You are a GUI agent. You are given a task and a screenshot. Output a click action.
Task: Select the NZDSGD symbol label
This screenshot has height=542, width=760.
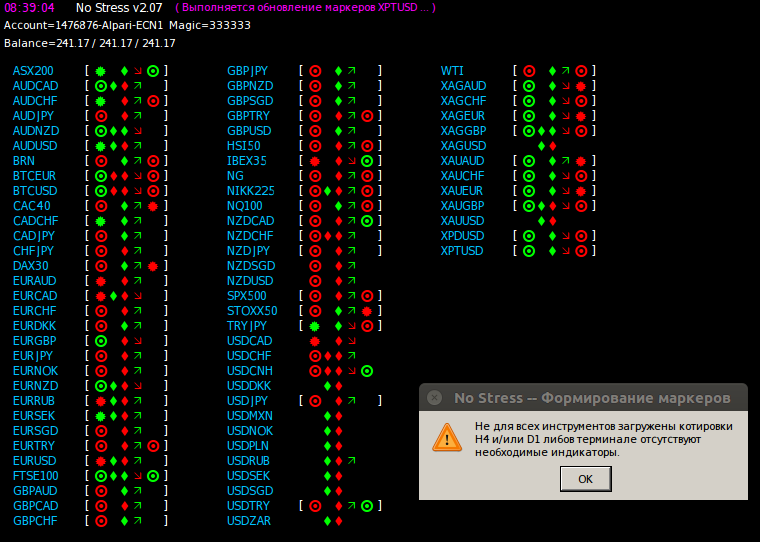click(x=251, y=266)
